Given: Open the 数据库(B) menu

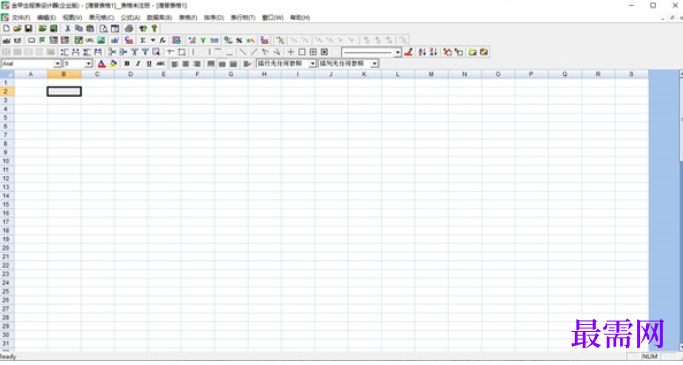Looking at the screenshot, I should pos(159,18).
